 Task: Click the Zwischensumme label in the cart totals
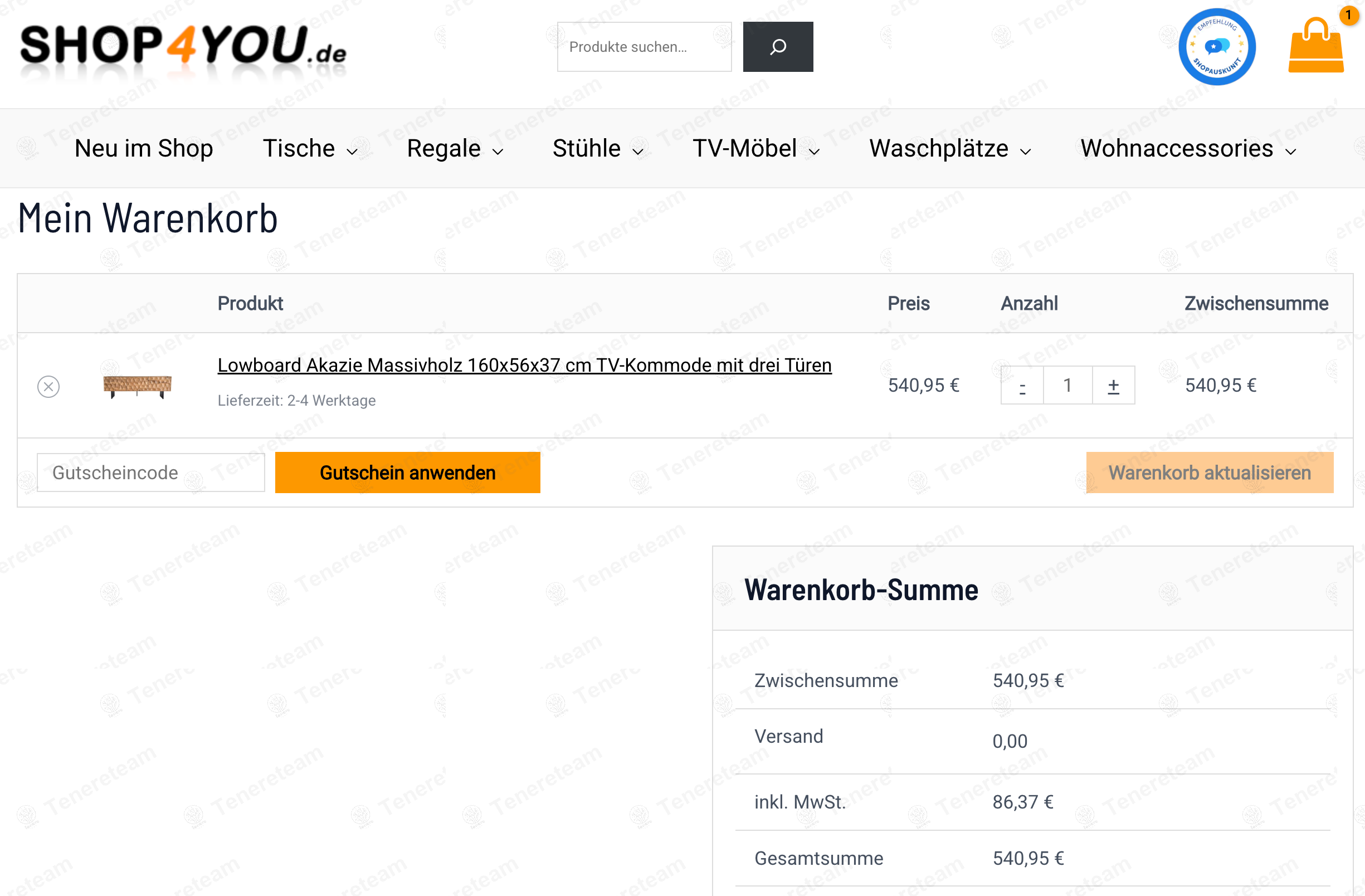coord(826,681)
